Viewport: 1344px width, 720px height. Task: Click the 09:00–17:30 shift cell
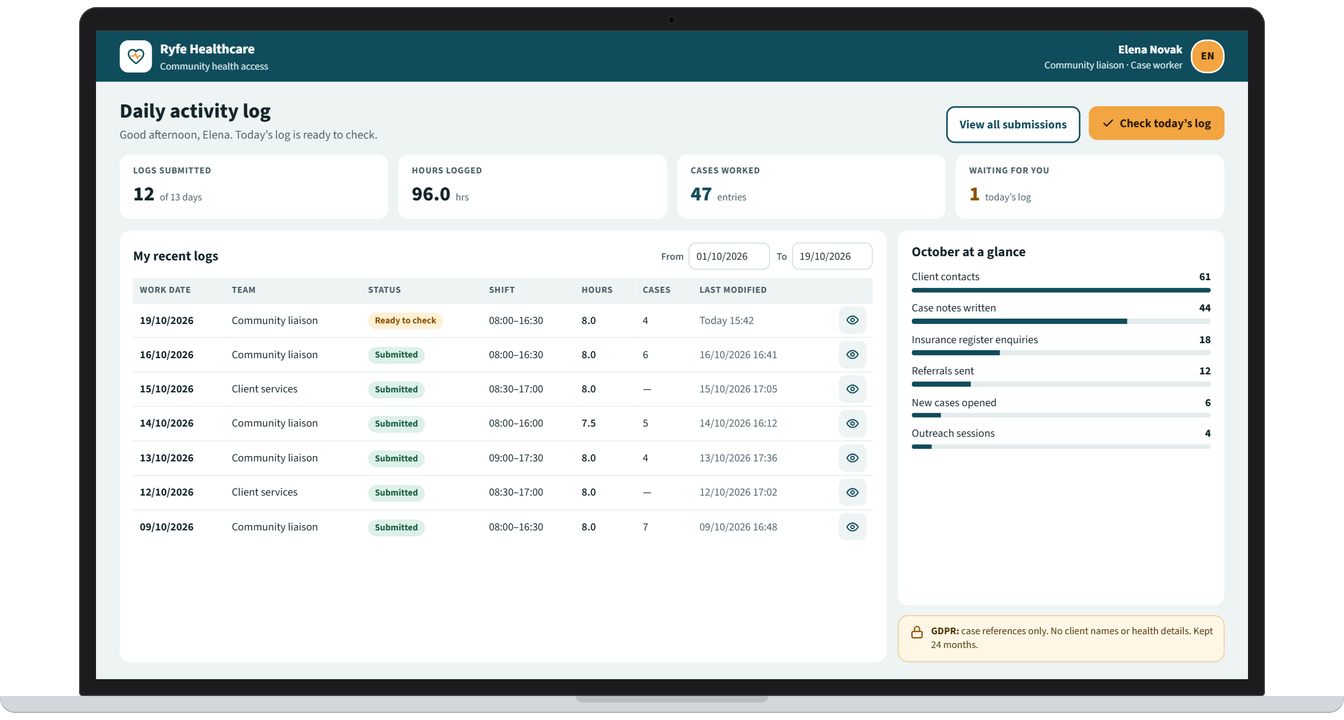516,458
